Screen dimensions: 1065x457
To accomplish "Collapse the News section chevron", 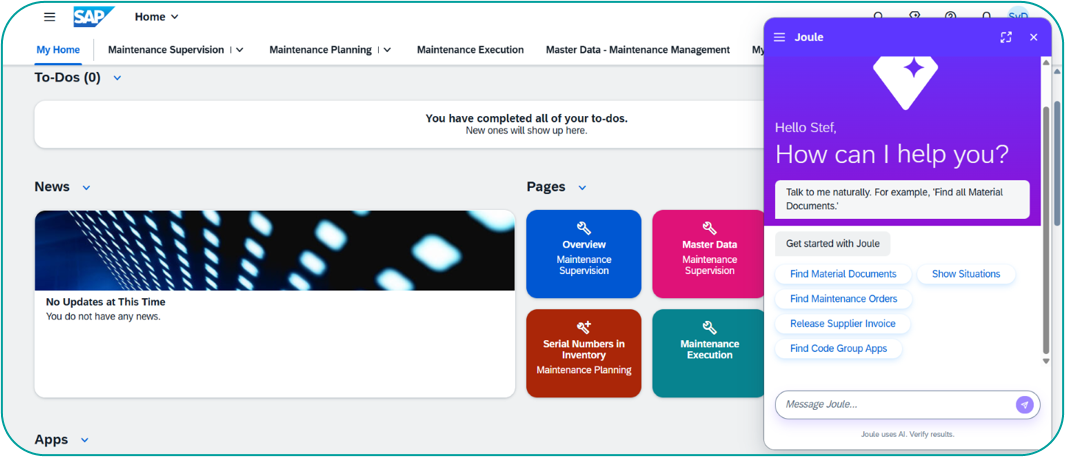I will pos(86,188).
